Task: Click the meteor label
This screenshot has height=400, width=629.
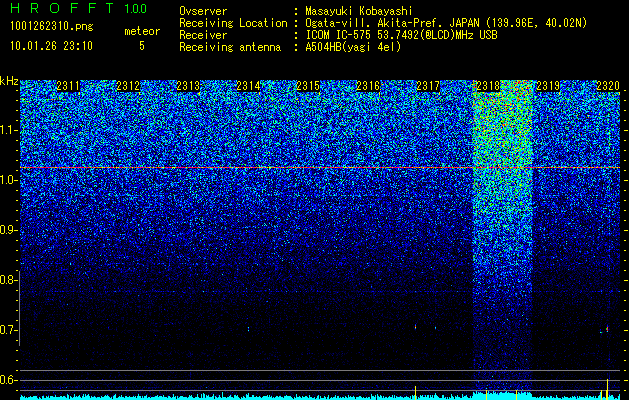Action: tap(142, 31)
